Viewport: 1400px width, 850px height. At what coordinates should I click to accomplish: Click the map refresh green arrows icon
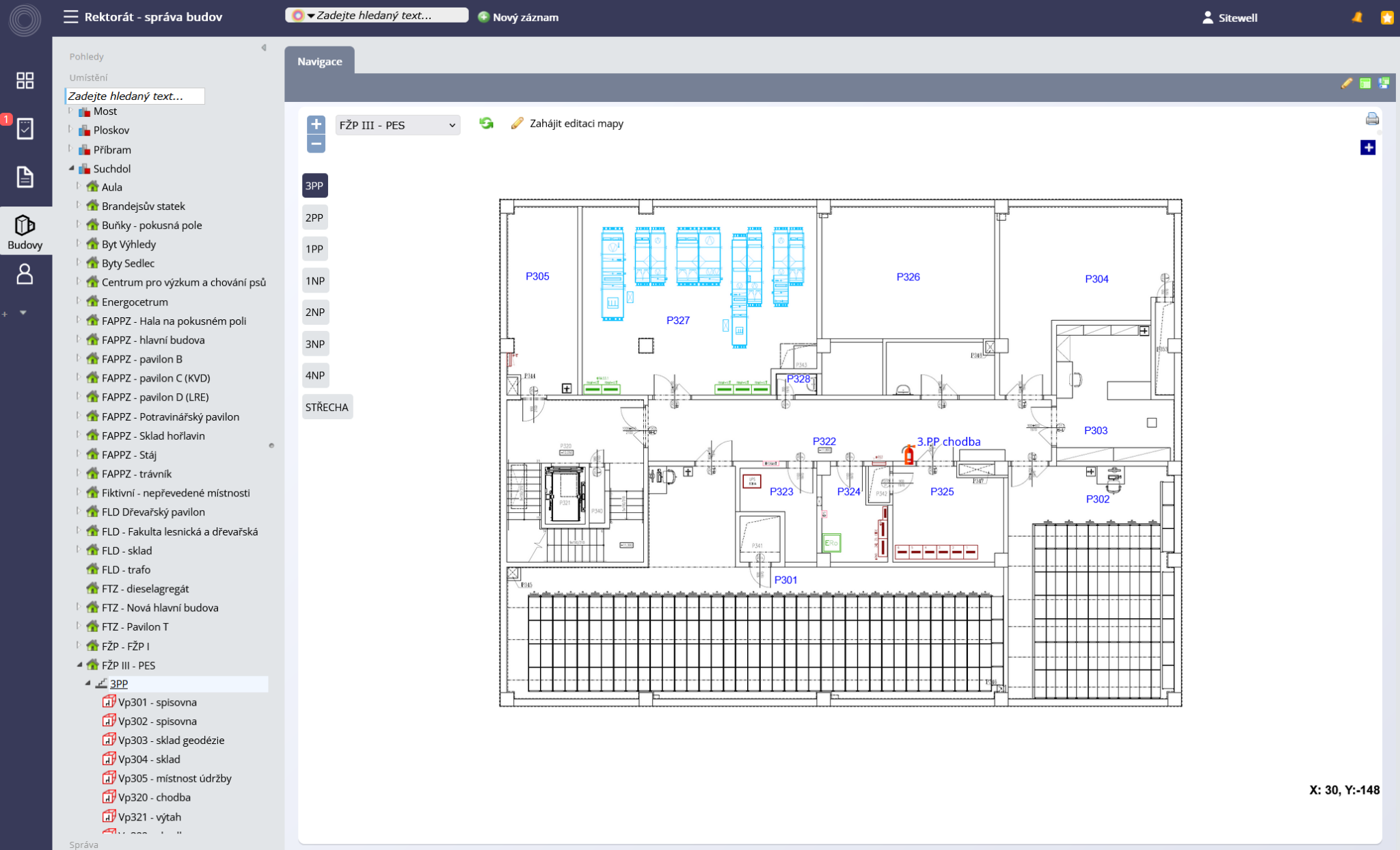[486, 123]
